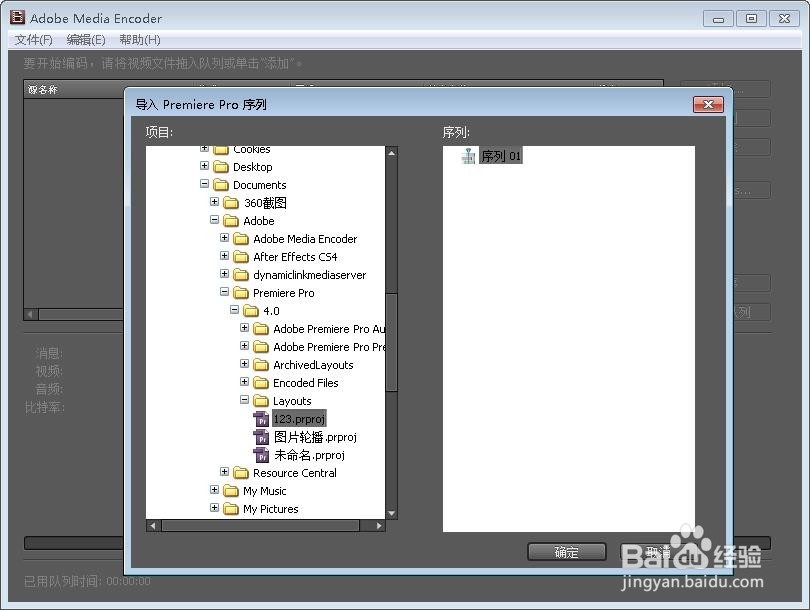Image resolution: width=810 pixels, height=610 pixels.
Task: Collapse the Documents folder node
Action: coord(205,183)
